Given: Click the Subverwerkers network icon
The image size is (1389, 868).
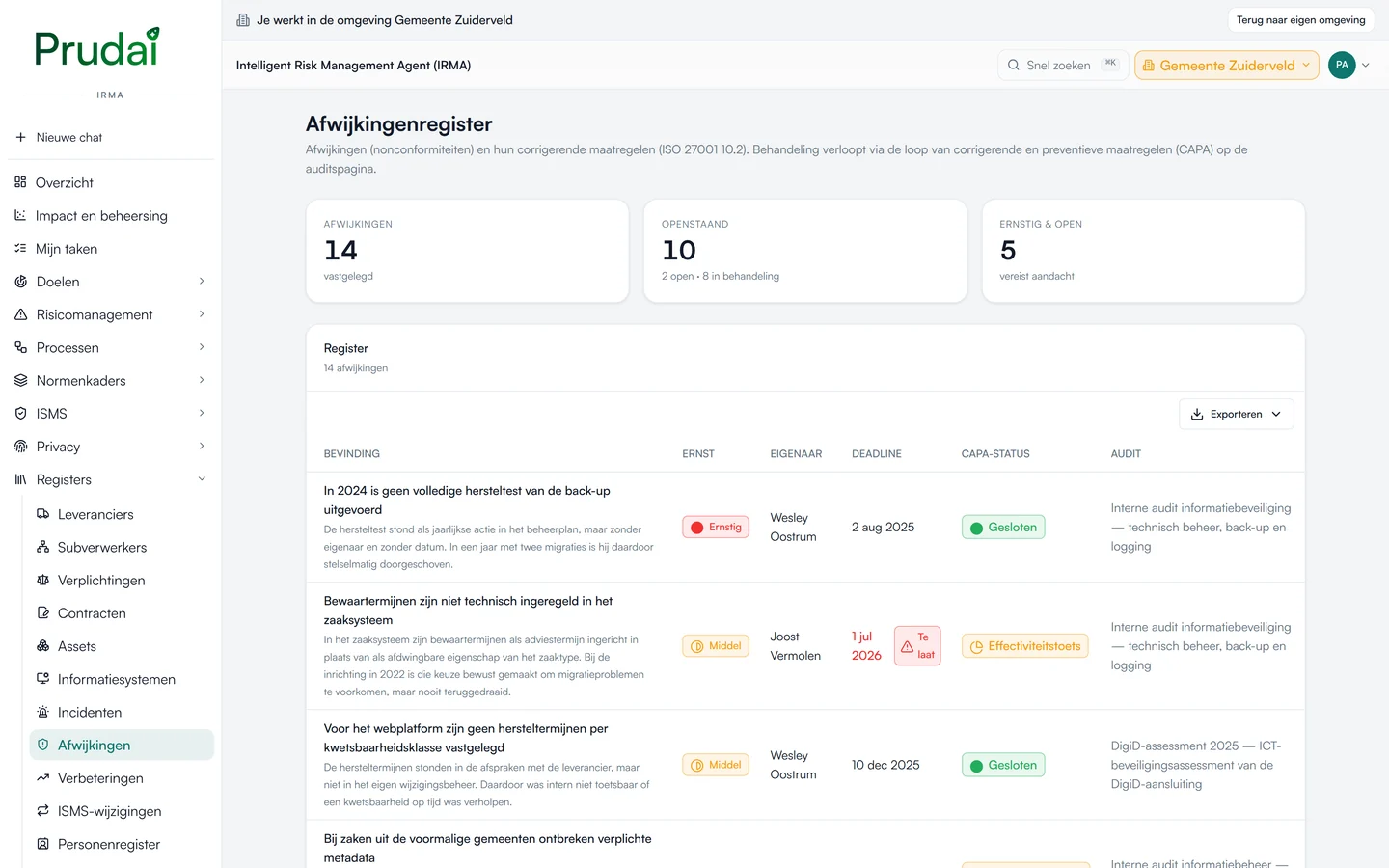Looking at the screenshot, I should click(x=42, y=547).
